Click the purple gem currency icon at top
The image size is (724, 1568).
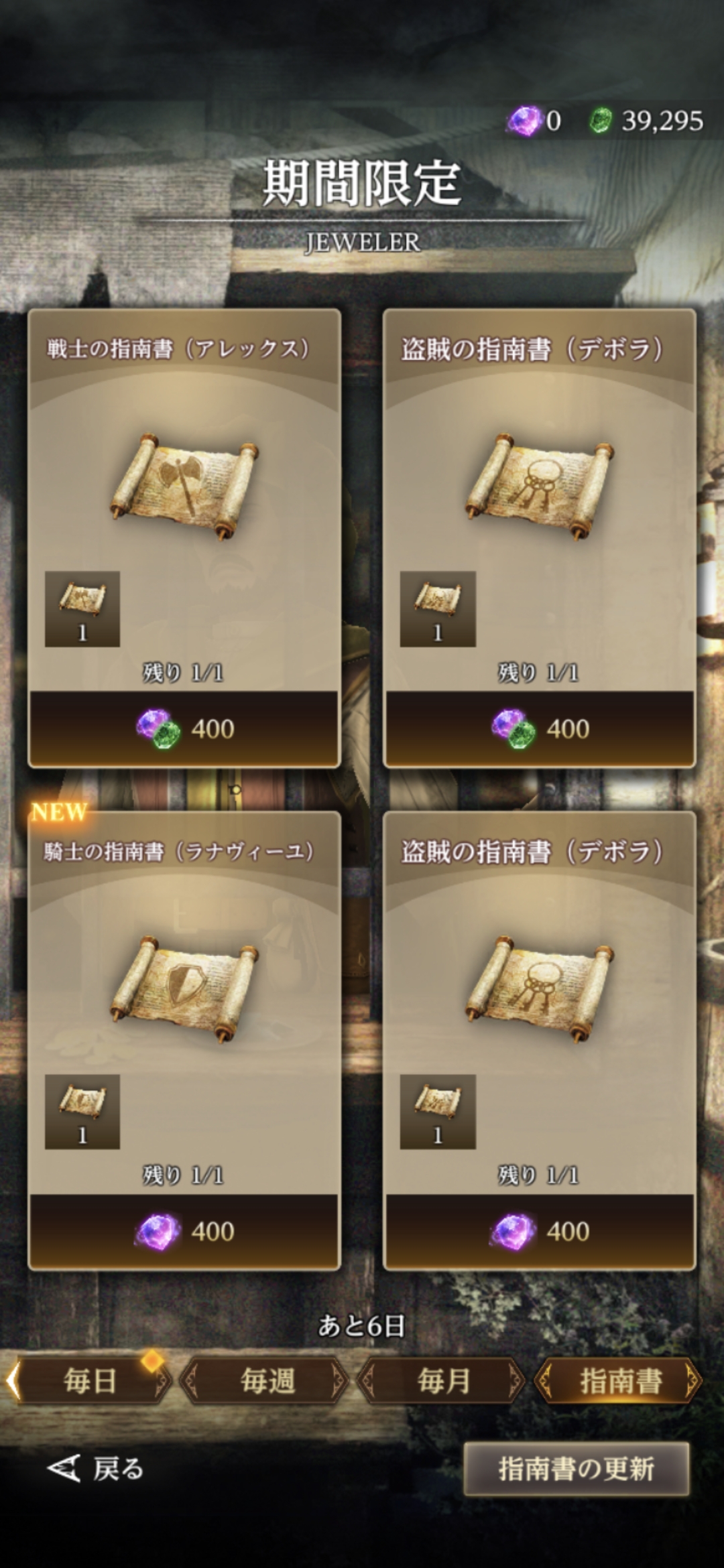point(524,121)
